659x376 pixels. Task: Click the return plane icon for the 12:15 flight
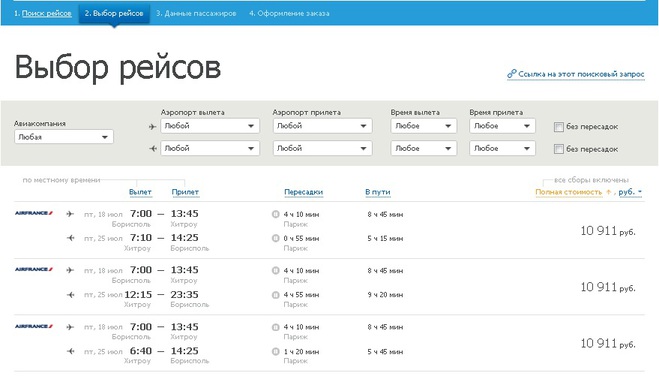[70, 295]
